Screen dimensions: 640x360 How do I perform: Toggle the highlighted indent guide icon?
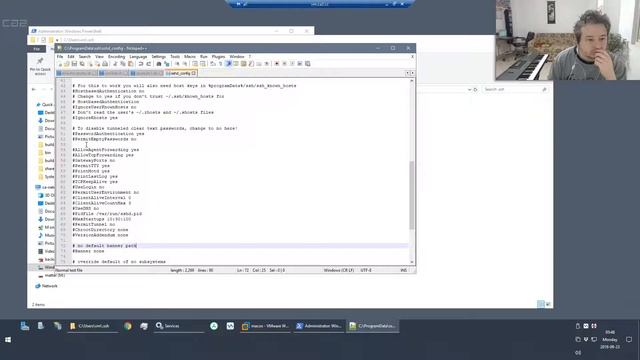(x=229, y=64)
